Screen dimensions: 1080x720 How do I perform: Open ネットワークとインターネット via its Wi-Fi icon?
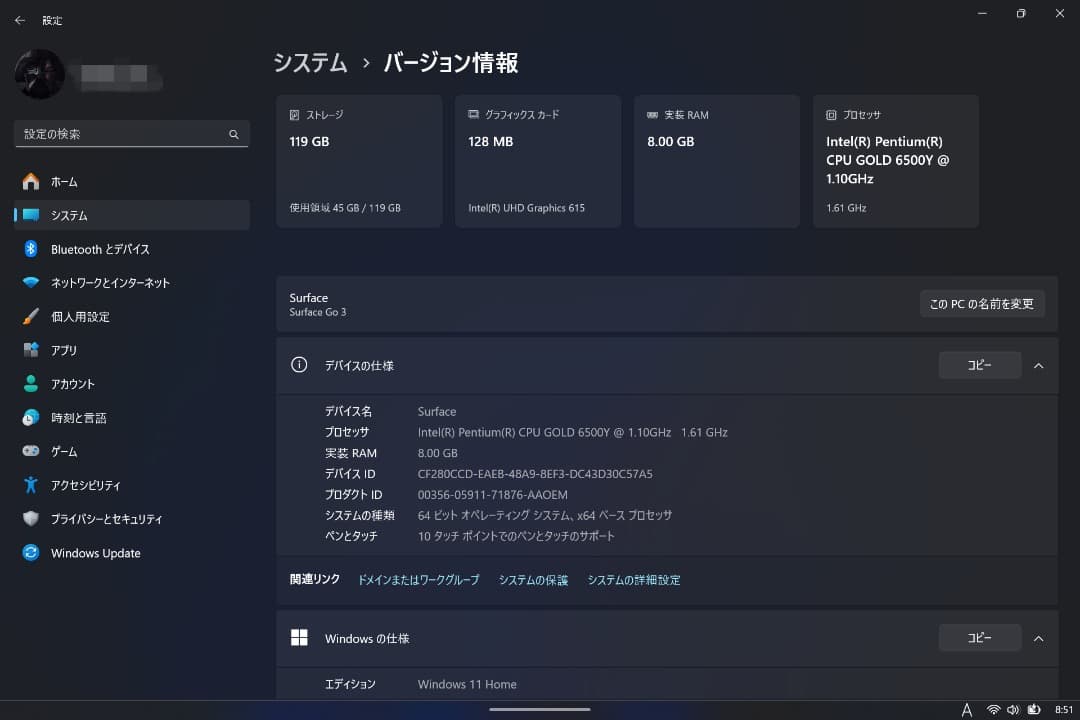coord(31,283)
